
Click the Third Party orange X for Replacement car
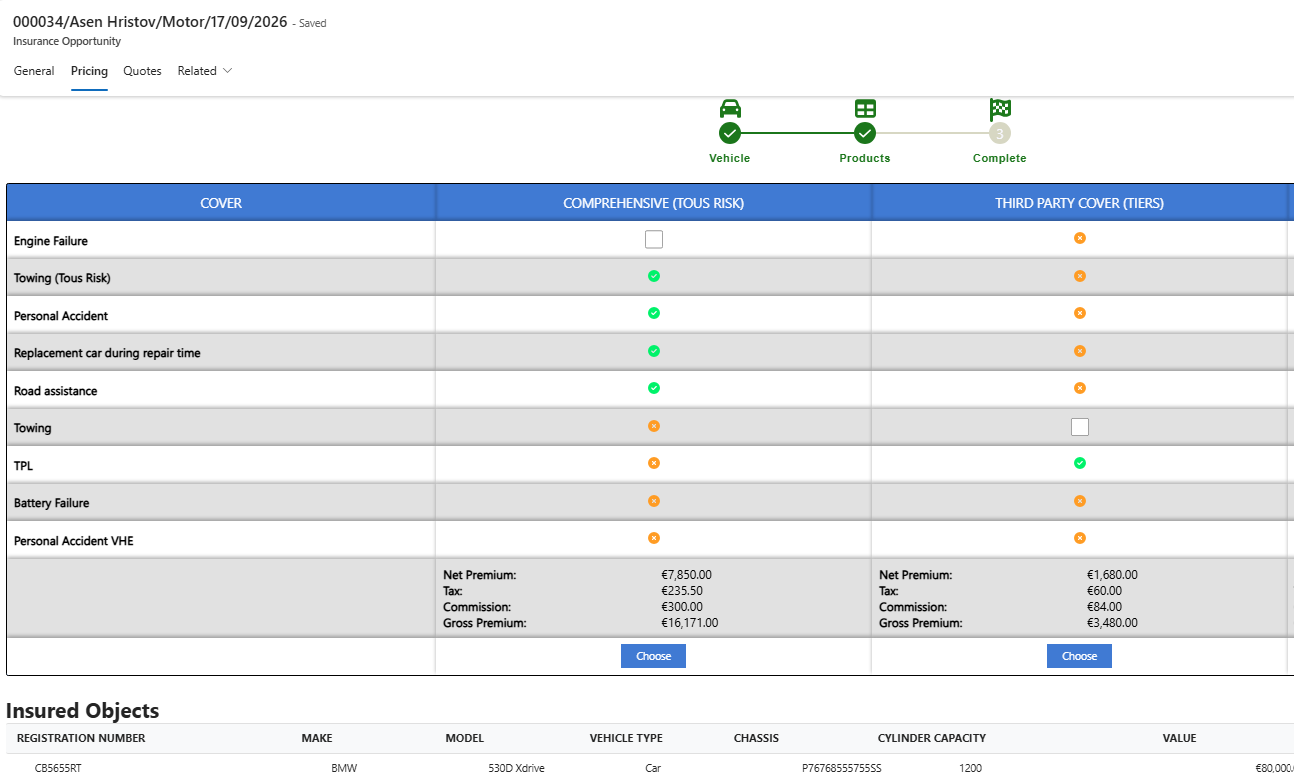point(1080,351)
